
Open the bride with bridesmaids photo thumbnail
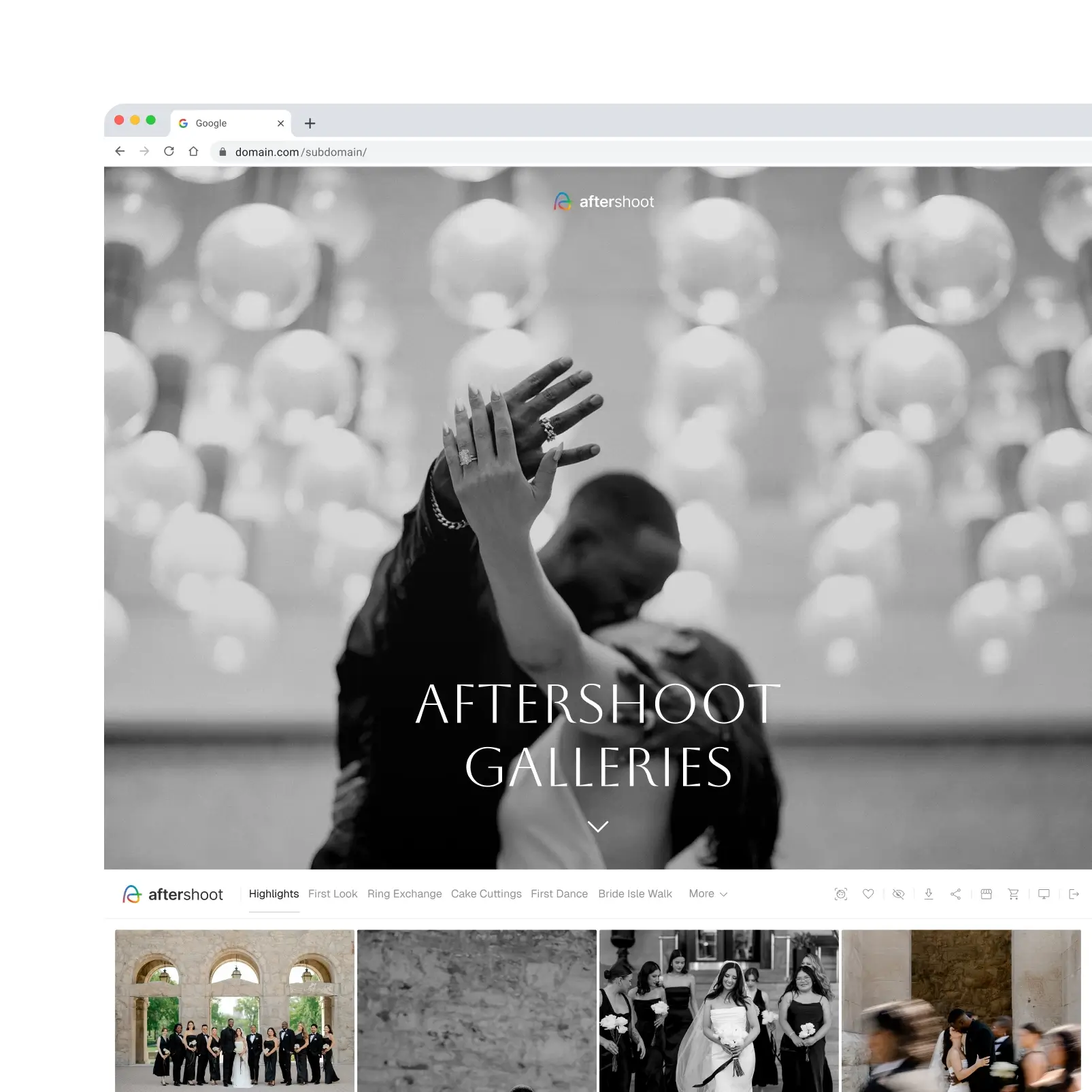click(x=719, y=1010)
